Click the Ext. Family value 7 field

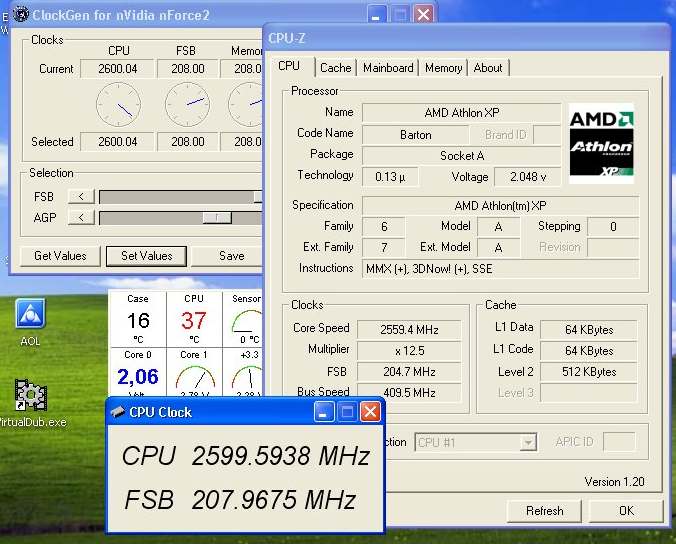click(384, 248)
